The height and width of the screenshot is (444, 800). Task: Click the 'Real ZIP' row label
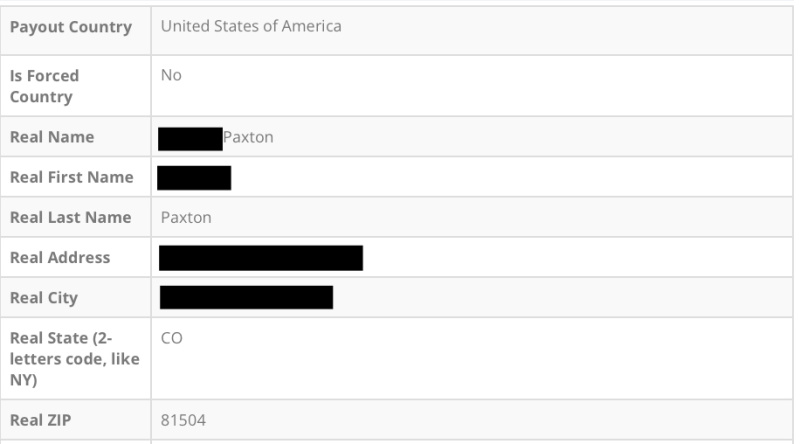coord(41,420)
